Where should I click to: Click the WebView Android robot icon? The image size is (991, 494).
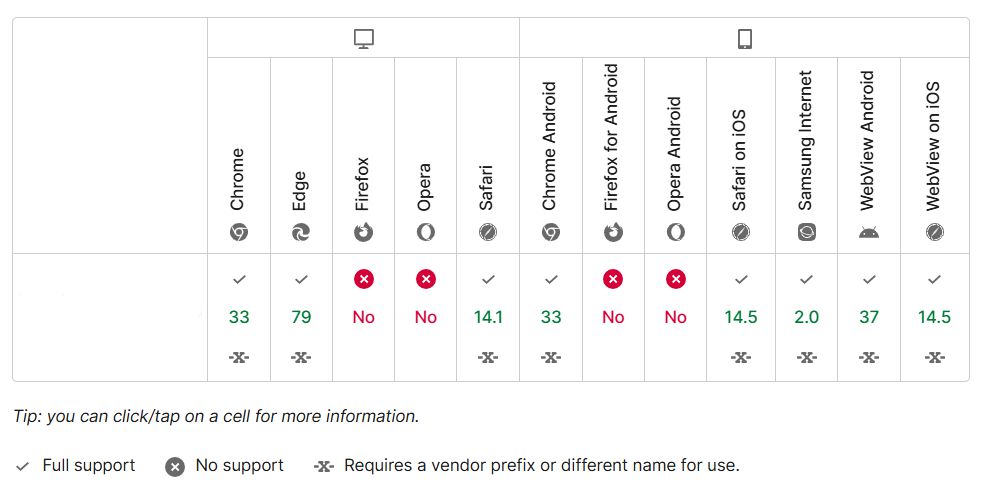click(869, 232)
